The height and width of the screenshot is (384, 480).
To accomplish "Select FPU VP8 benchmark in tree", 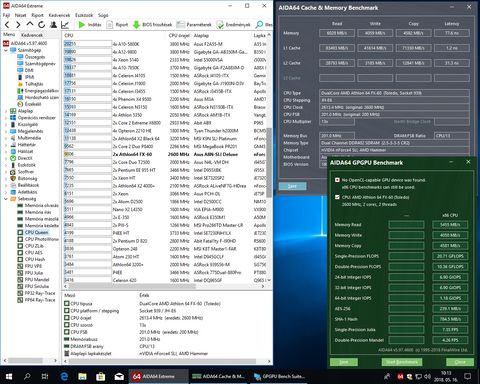I will (33, 266).
